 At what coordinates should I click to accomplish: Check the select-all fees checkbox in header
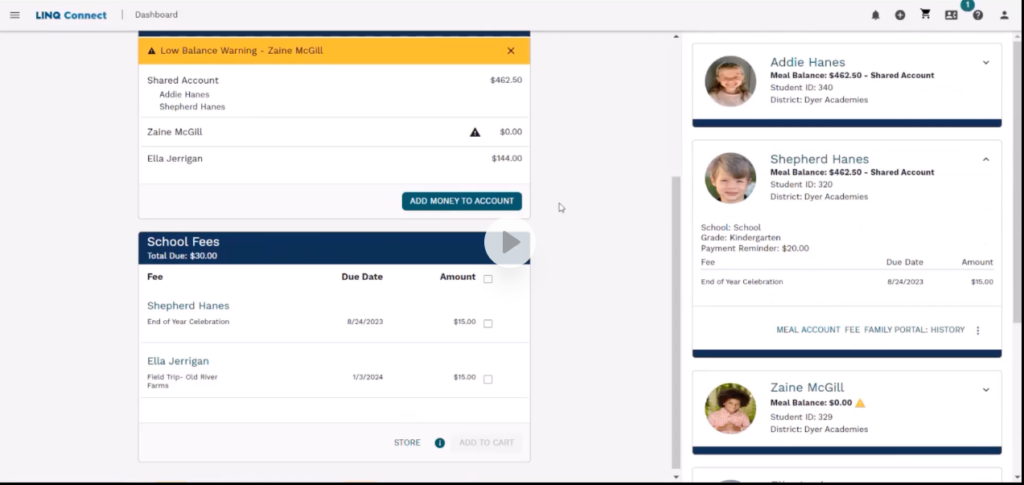(488, 279)
